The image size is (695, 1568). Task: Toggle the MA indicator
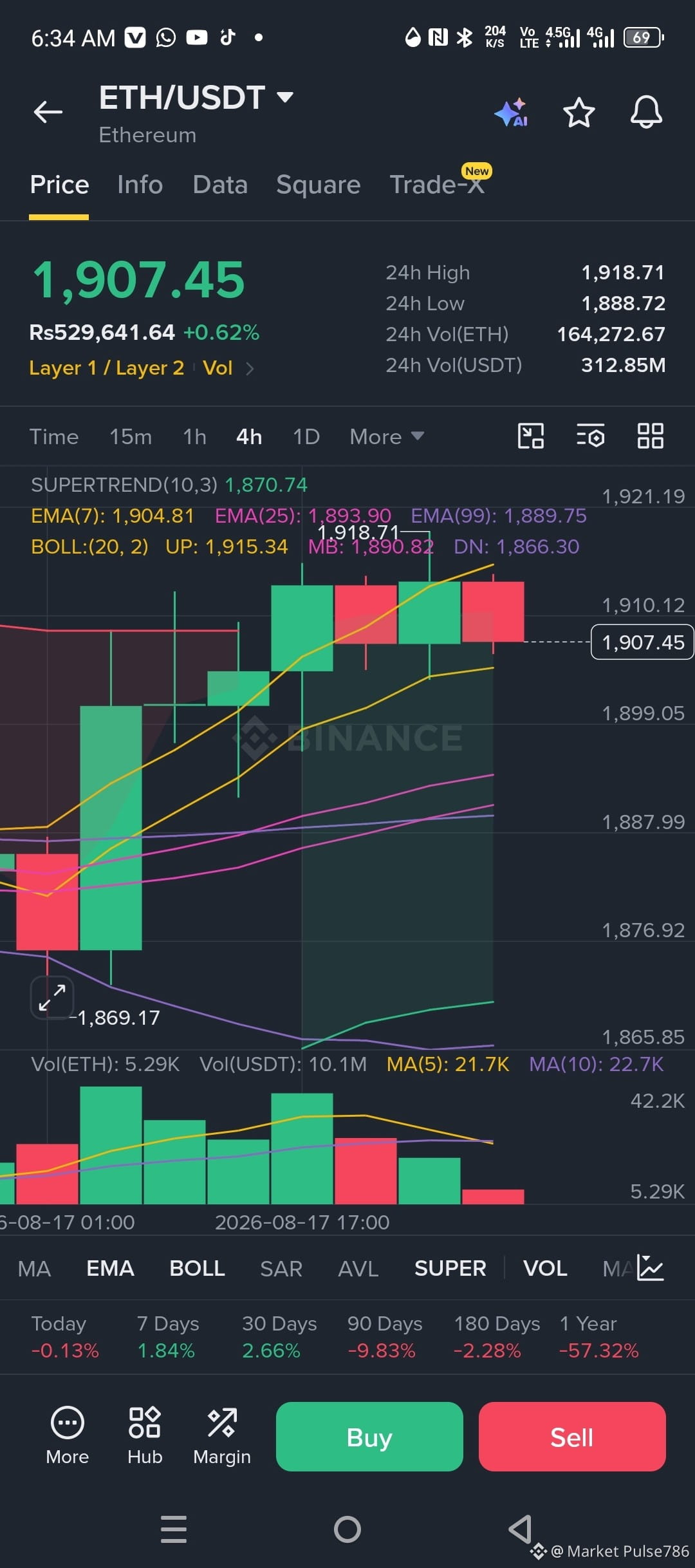coord(34,1268)
